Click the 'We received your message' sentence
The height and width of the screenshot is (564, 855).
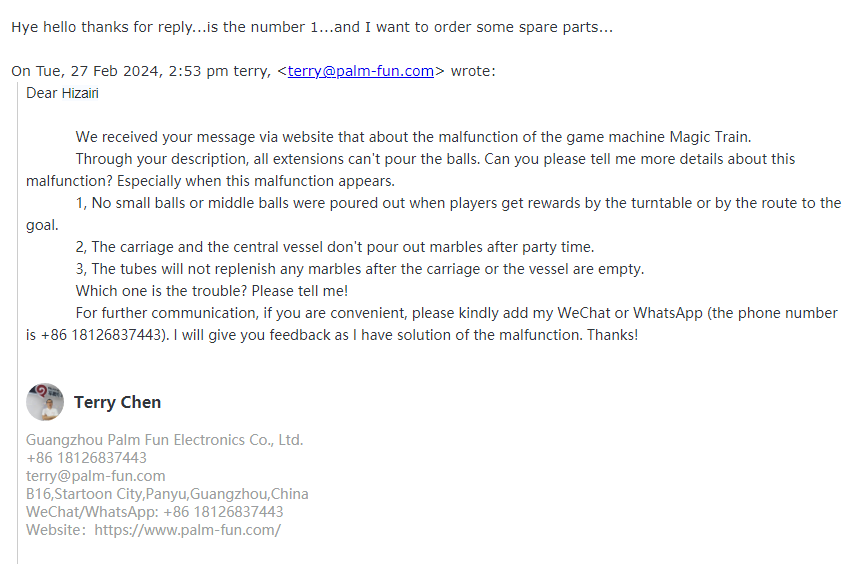click(413, 137)
